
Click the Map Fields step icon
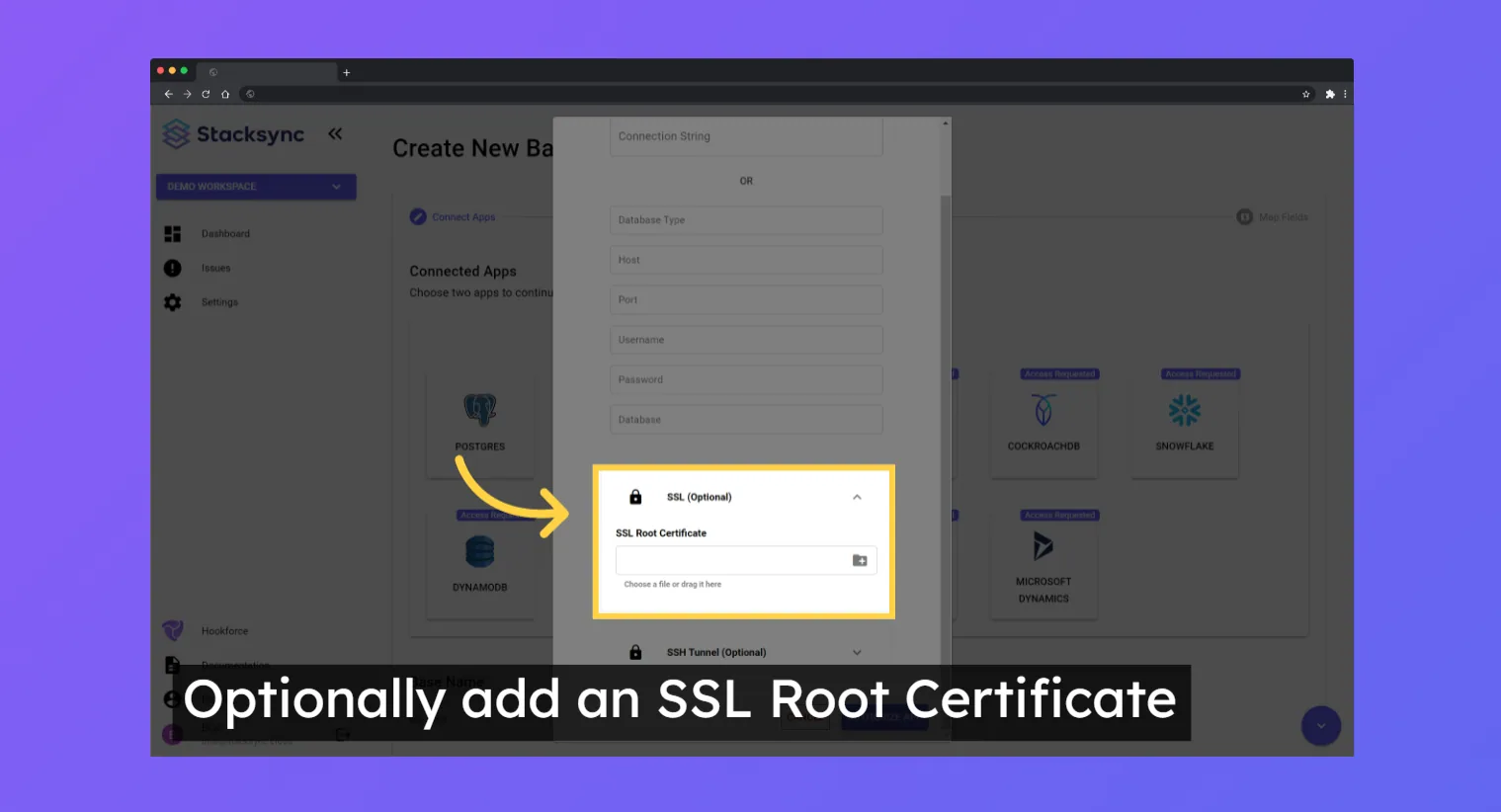click(x=1245, y=216)
